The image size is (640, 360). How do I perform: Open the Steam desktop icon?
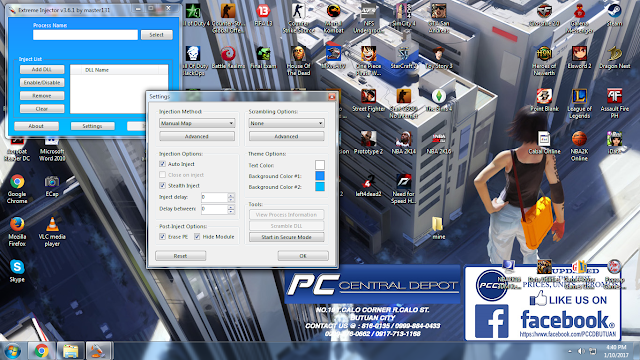(614, 16)
